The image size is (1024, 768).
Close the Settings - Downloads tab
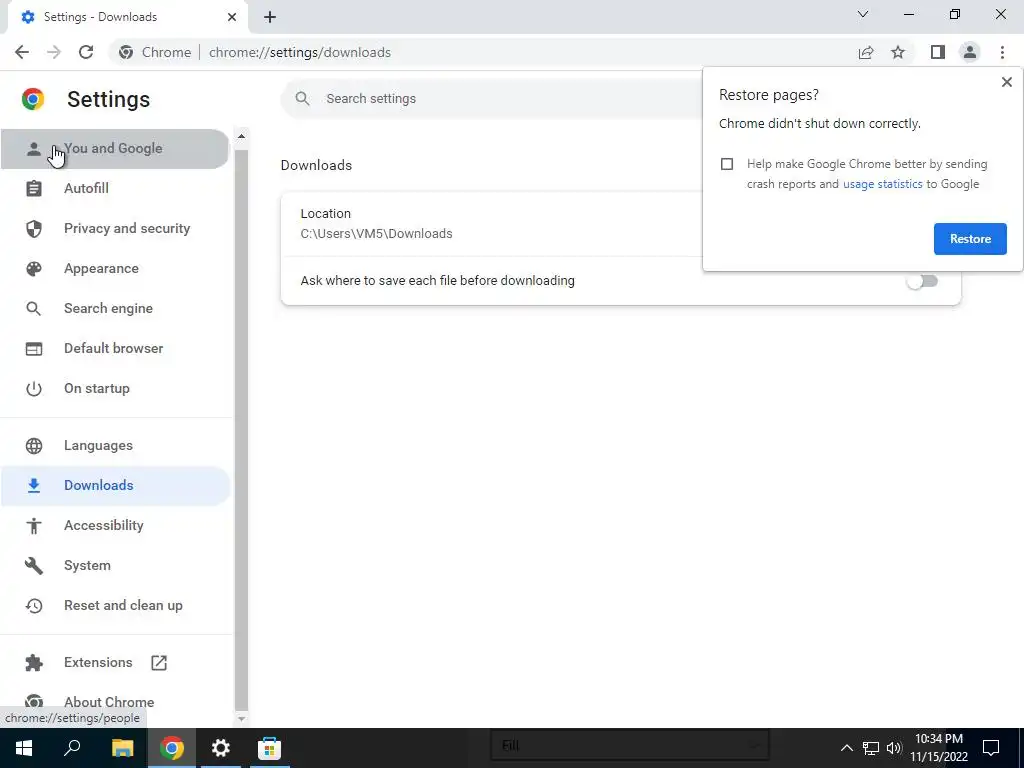tap(232, 17)
